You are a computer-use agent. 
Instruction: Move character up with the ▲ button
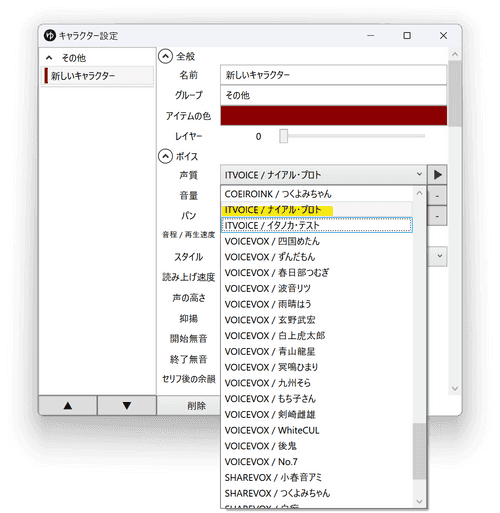point(68,406)
